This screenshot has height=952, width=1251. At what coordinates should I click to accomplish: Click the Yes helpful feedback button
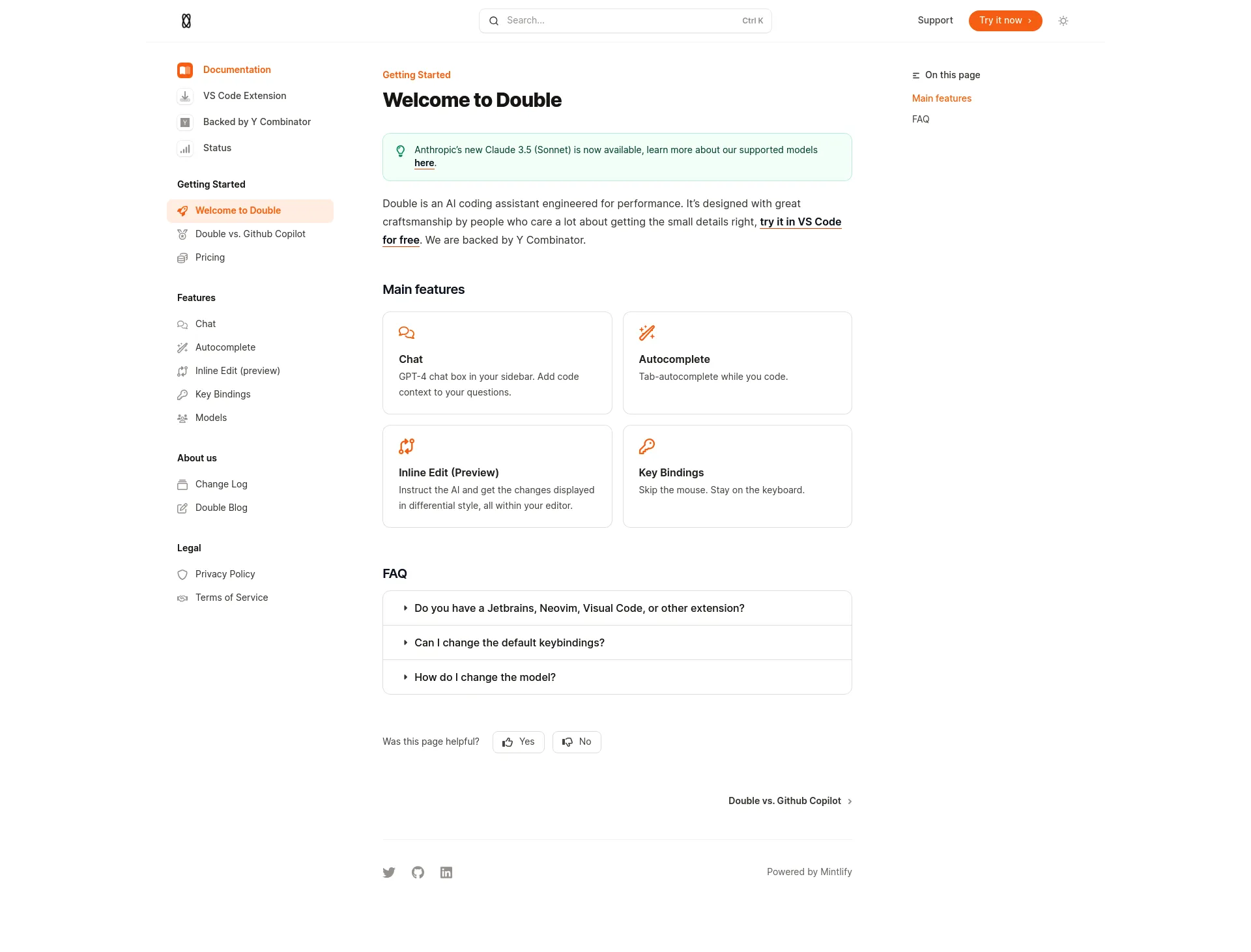(518, 741)
